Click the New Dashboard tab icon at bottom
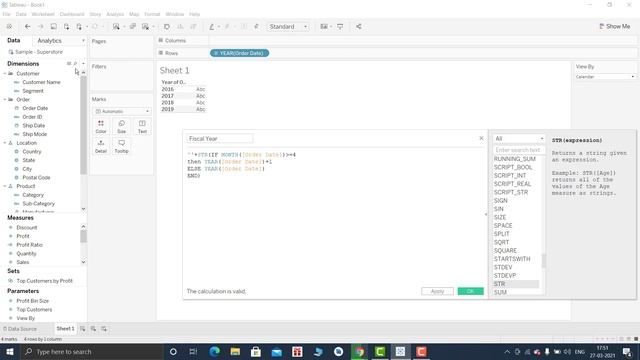Viewport: 640px width, 360px height. 93,329
